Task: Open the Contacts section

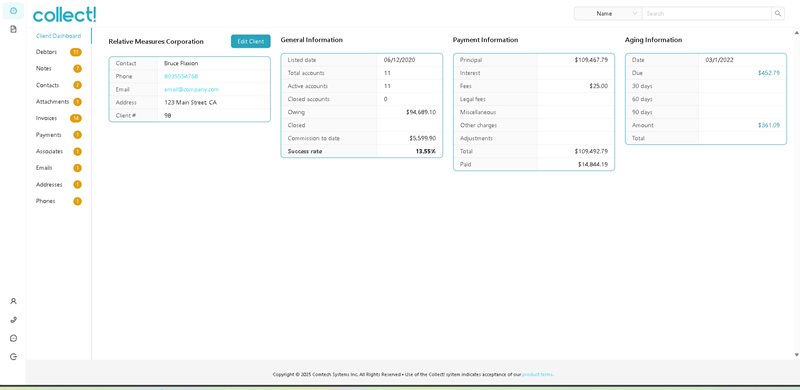Action: [47, 85]
